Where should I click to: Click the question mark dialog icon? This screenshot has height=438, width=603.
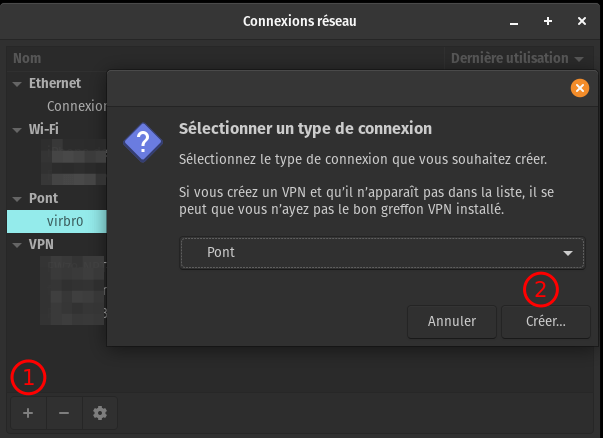pos(143,142)
